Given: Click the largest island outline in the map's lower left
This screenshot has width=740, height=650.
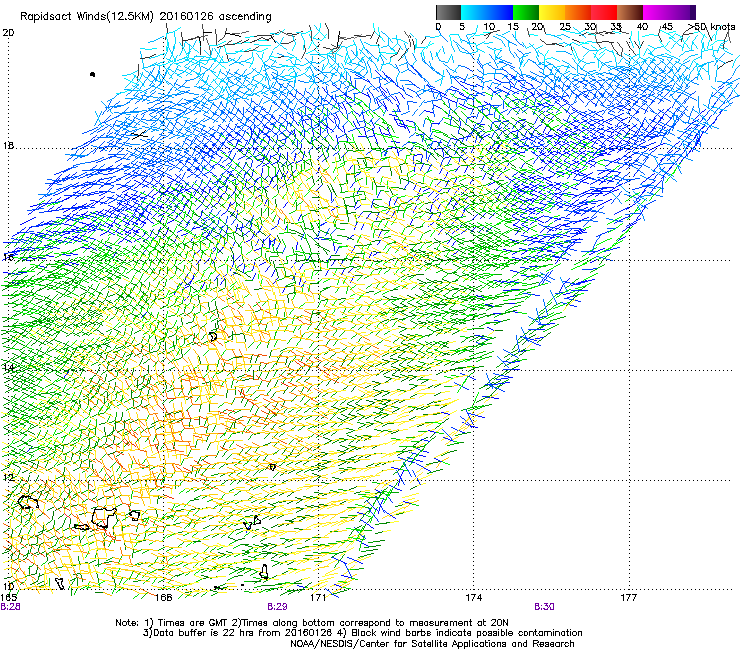Looking at the screenshot, I should click(104, 518).
